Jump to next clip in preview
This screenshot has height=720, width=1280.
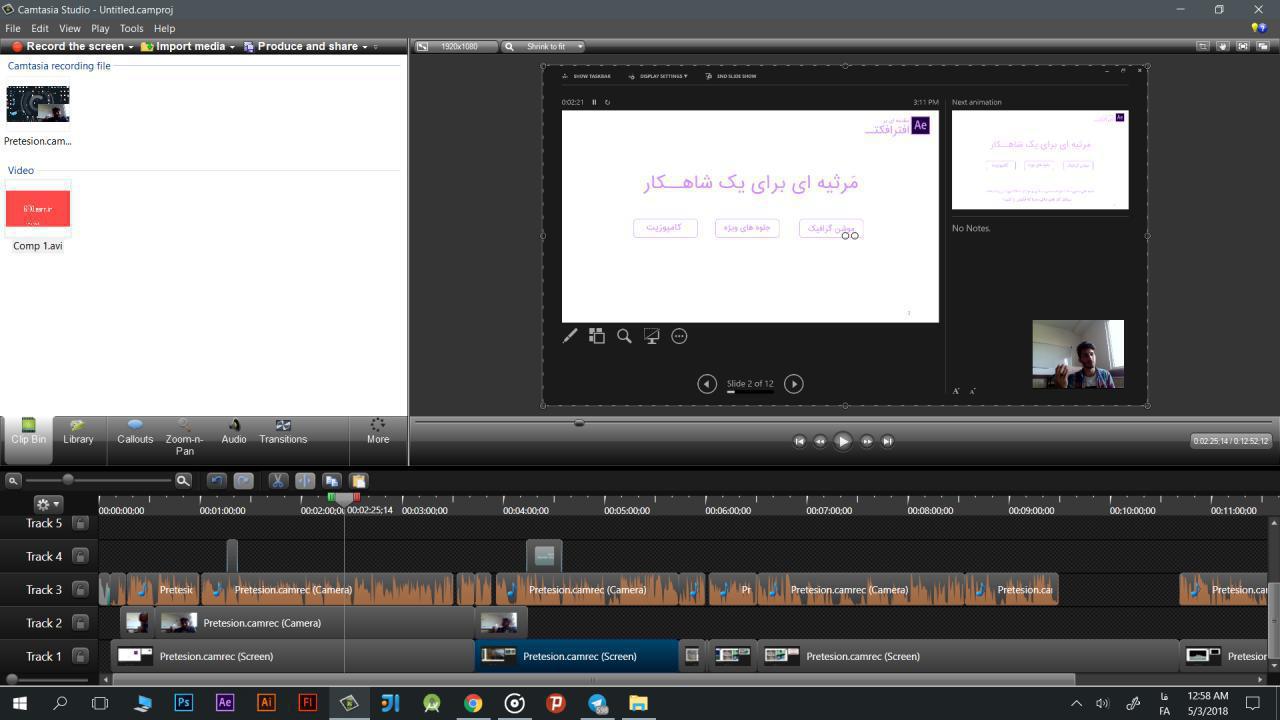pos(887,441)
